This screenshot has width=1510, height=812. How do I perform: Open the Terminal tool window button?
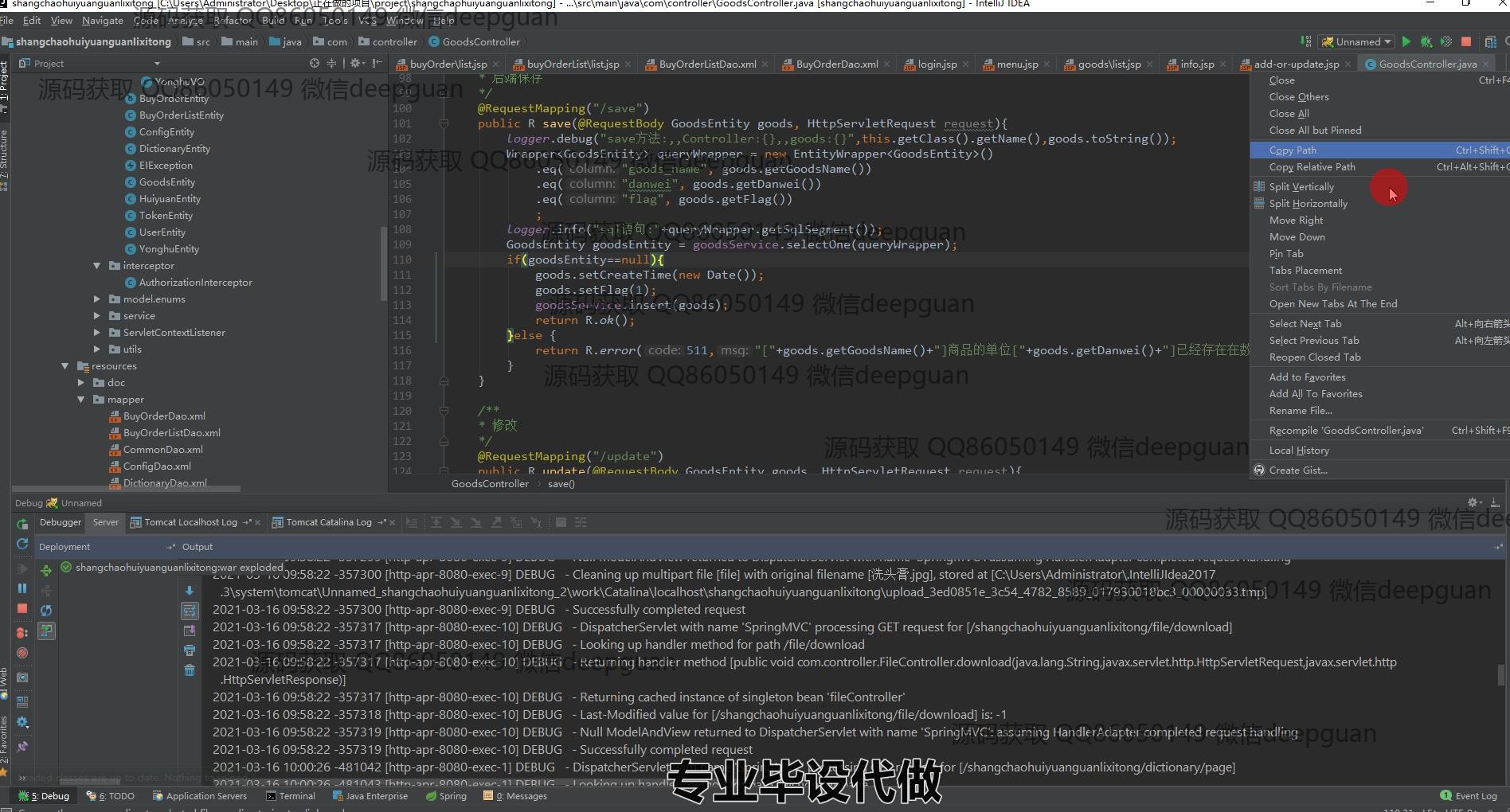(291, 796)
